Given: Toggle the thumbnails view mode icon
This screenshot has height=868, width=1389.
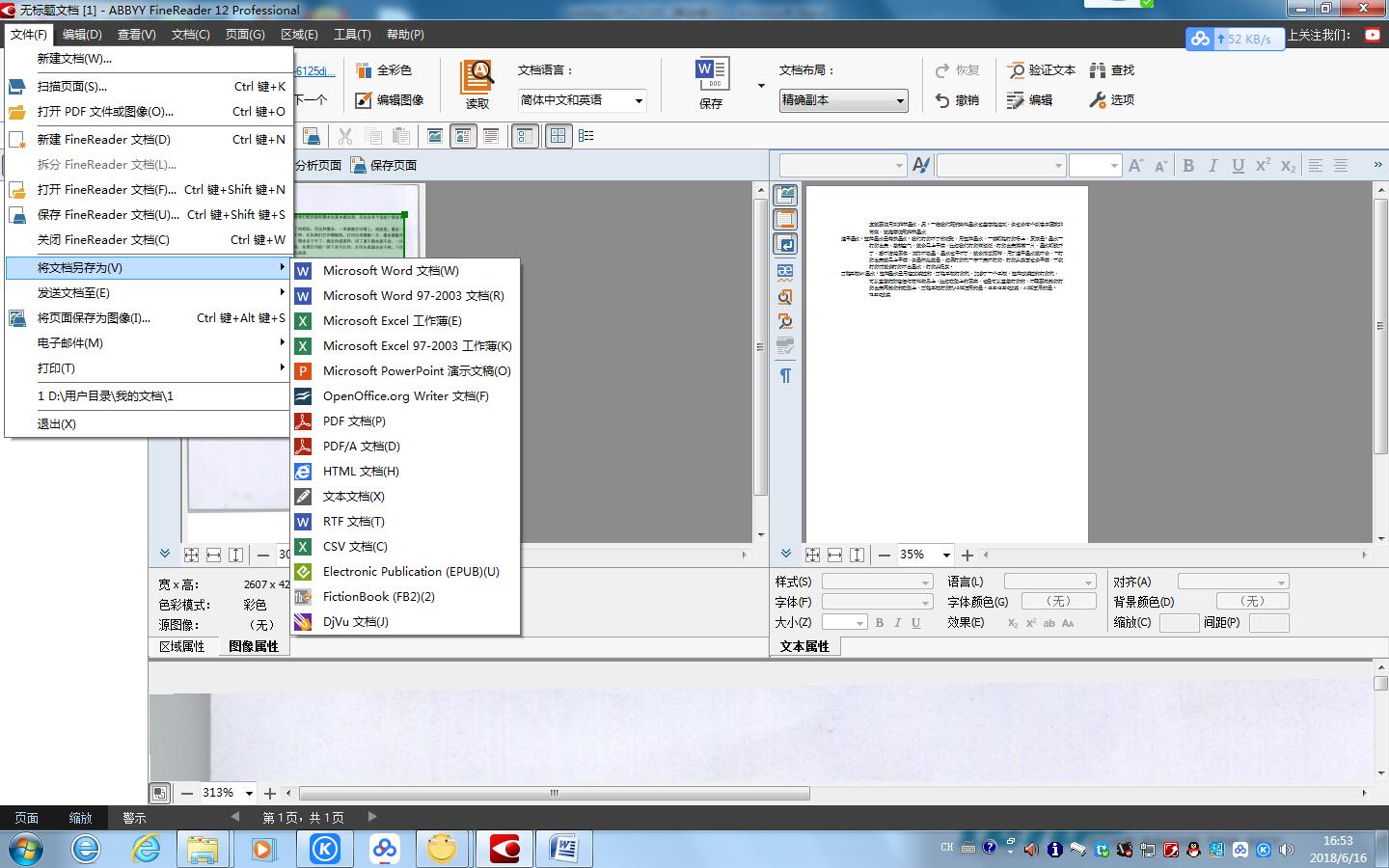Looking at the screenshot, I should 558,136.
